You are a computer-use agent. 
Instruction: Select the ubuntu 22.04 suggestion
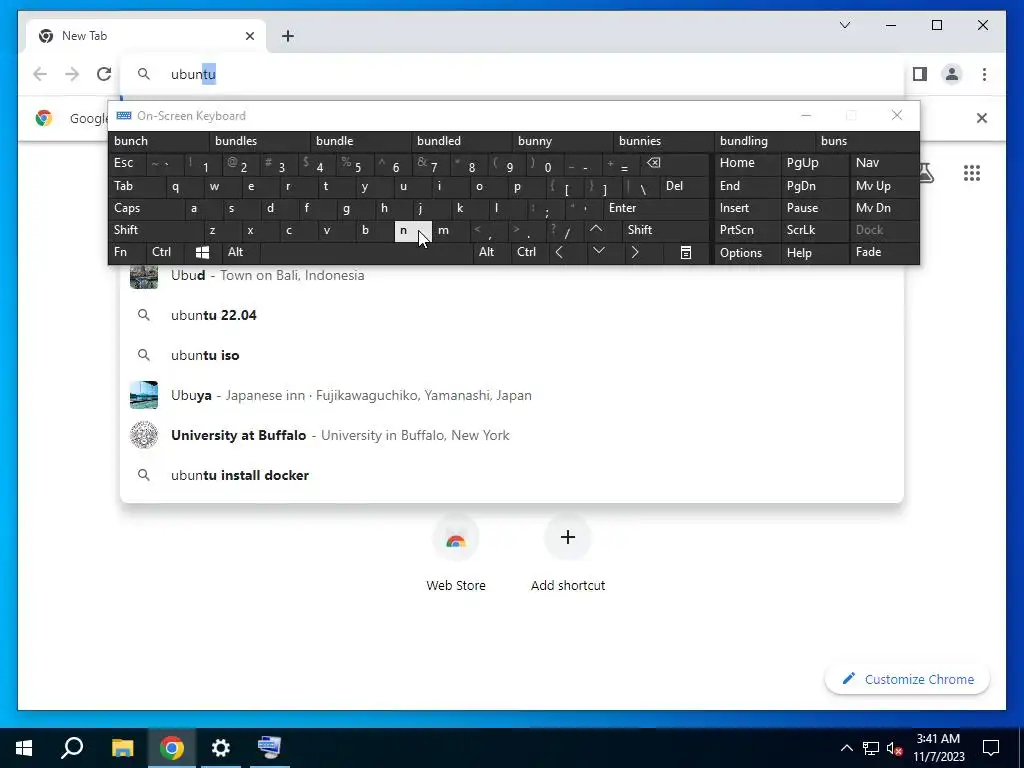pyautogui.click(x=512, y=315)
